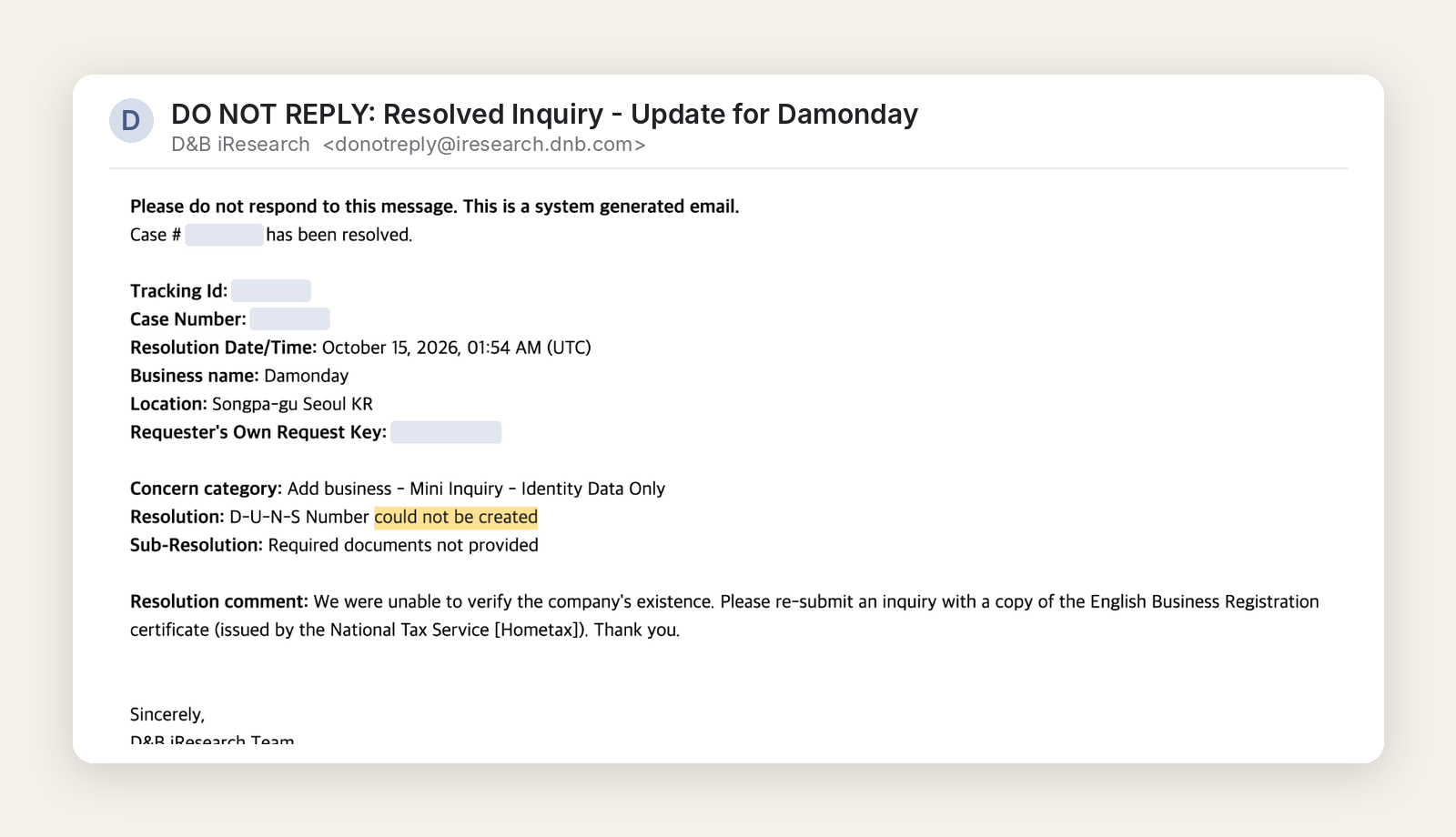Click the highlighted 'could not be created' text
This screenshot has width=1456, height=837.
456,517
